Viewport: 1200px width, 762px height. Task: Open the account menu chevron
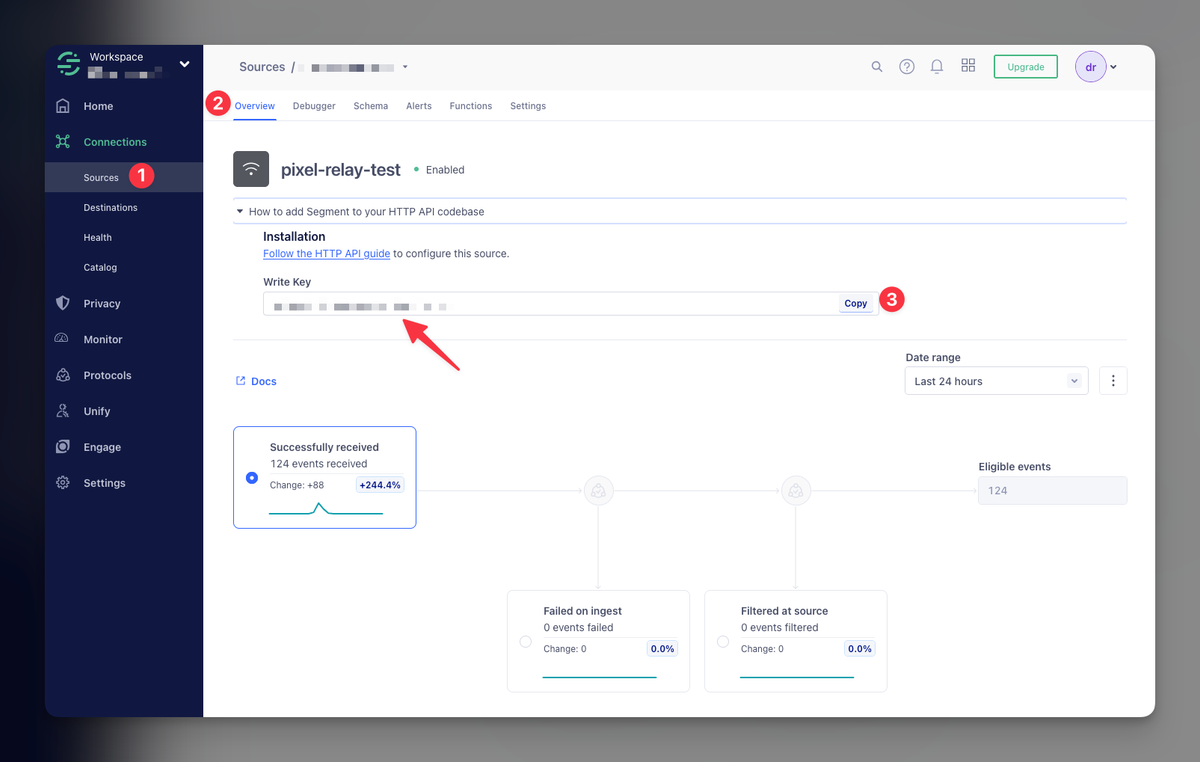coord(1114,68)
